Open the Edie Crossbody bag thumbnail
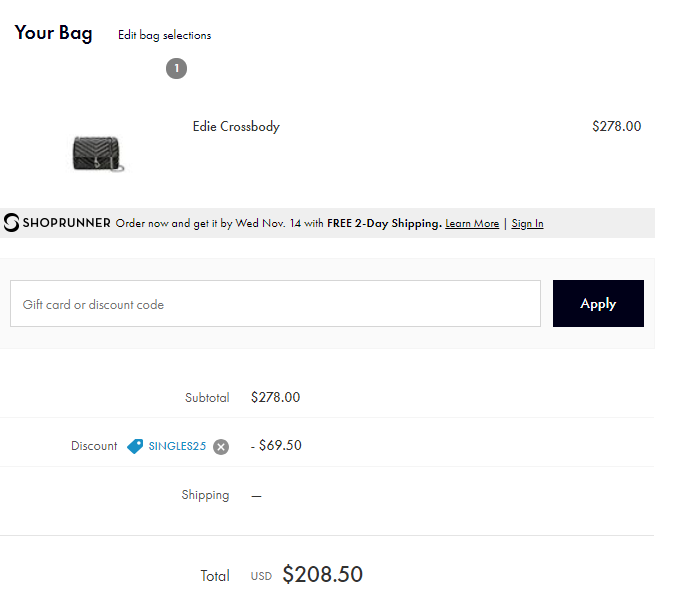Viewport: 676px width, 596px height. (98, 154)
